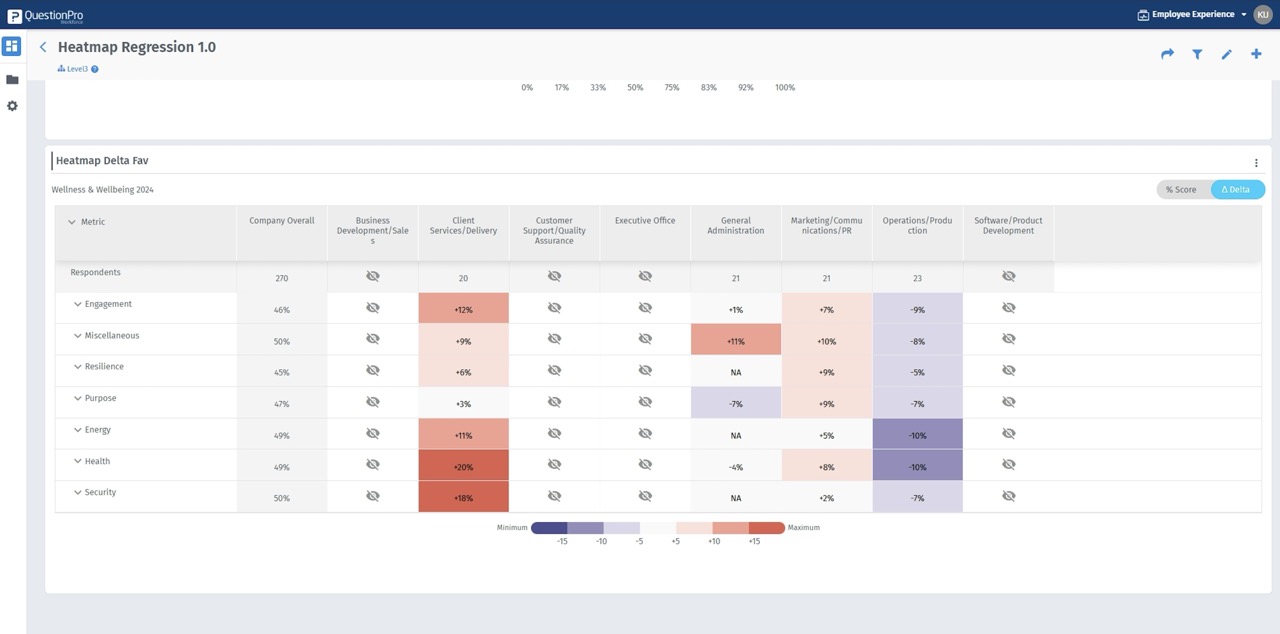The width and height of the screenshot is (1280, 634).
Task: Switch the heatmap to % Score view
Action: point(1181,189)
